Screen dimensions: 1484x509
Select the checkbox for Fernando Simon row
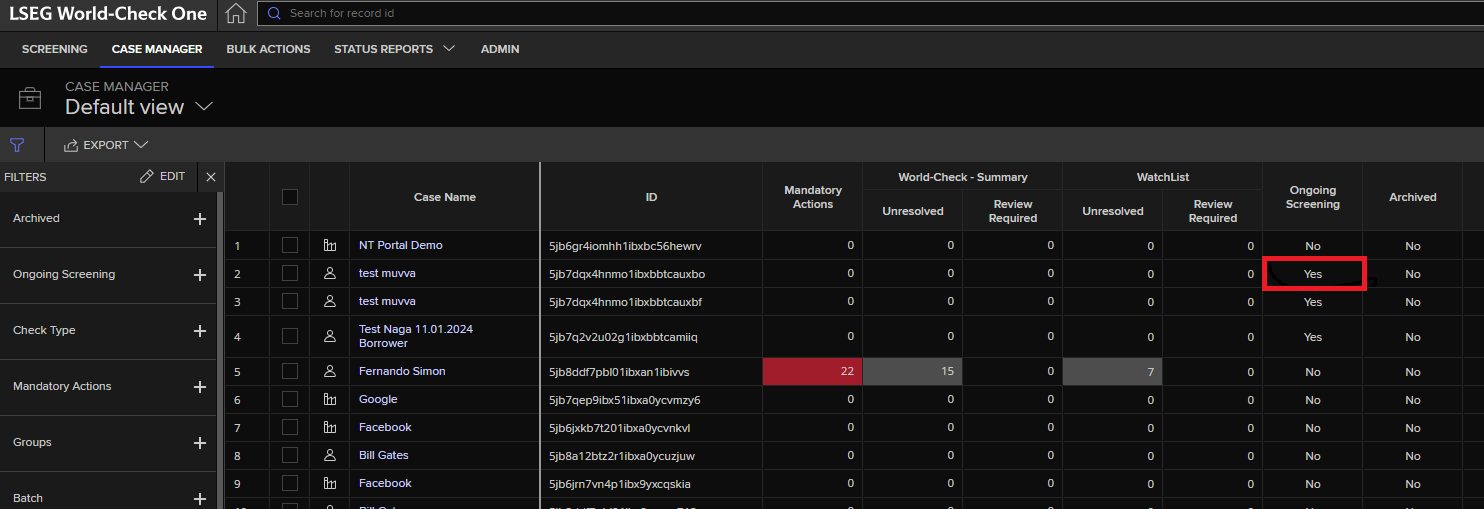290,371
